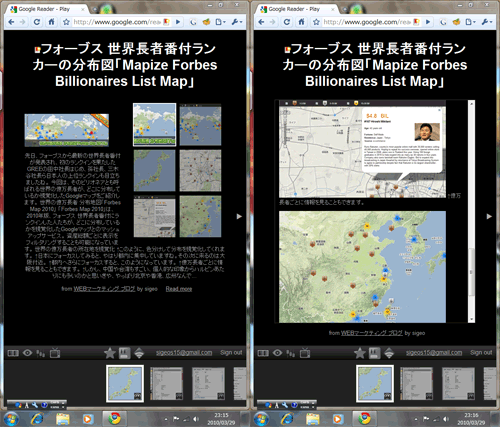Screen dimensions: 500x427
Task: Reload the page in the right window
Action: 287,22
